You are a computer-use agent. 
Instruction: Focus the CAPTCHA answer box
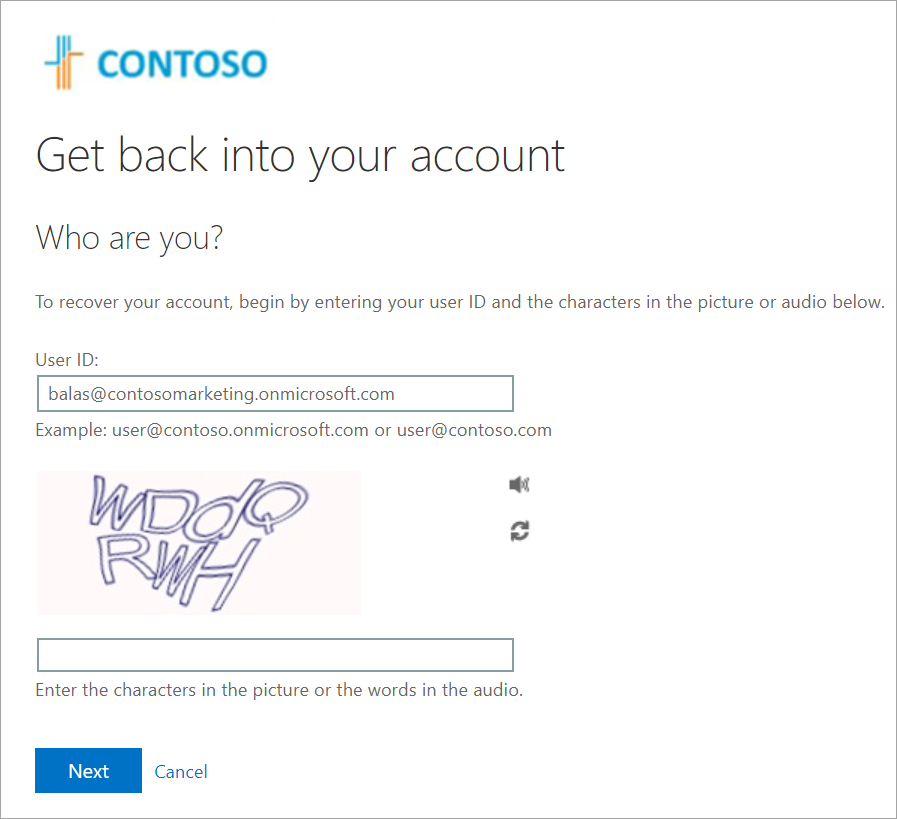click(275, 654)
